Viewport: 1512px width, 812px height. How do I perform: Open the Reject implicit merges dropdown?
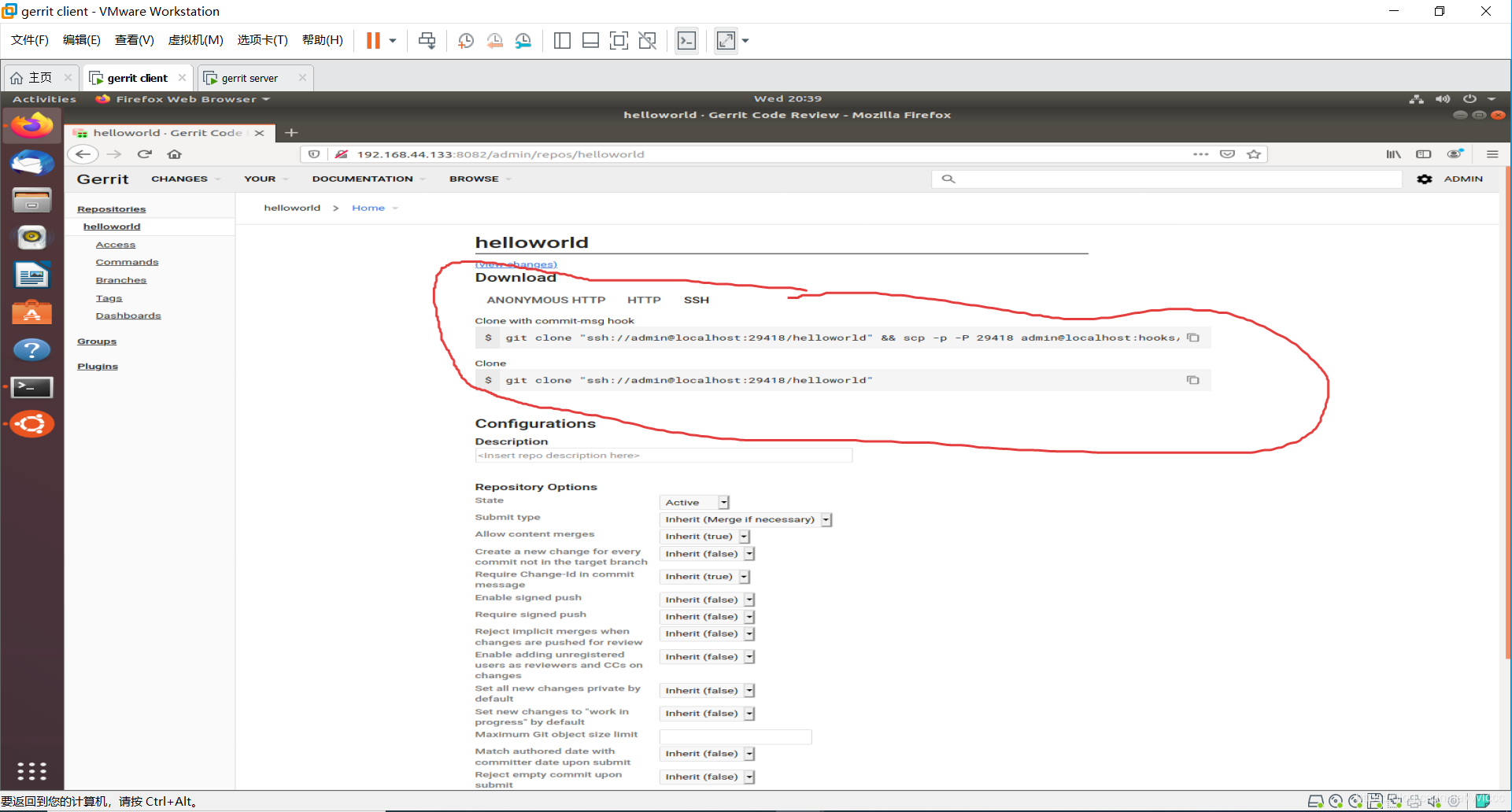click(708, 634)
